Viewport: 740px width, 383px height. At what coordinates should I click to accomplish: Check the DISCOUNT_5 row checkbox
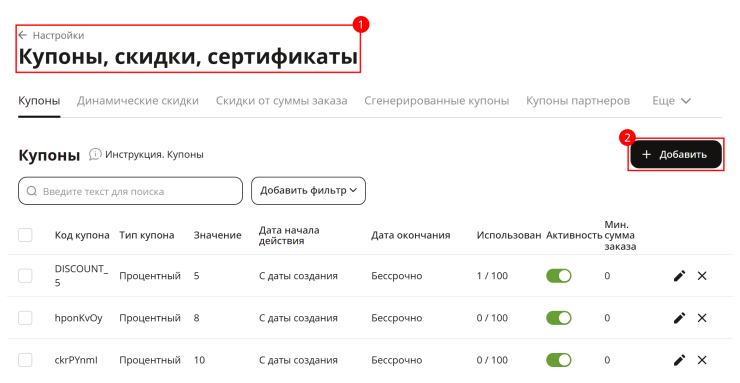(x=25, y=276)
